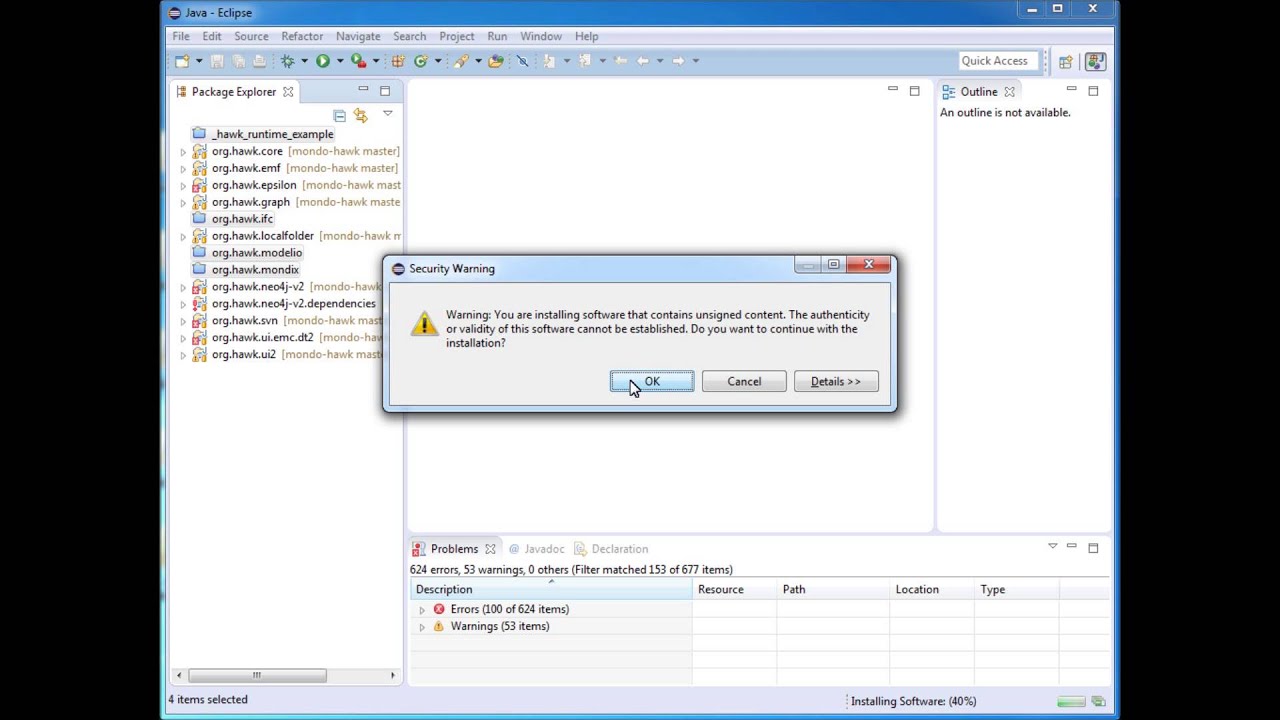Open the External Tools dropdown arrow

tap(376, 61)
